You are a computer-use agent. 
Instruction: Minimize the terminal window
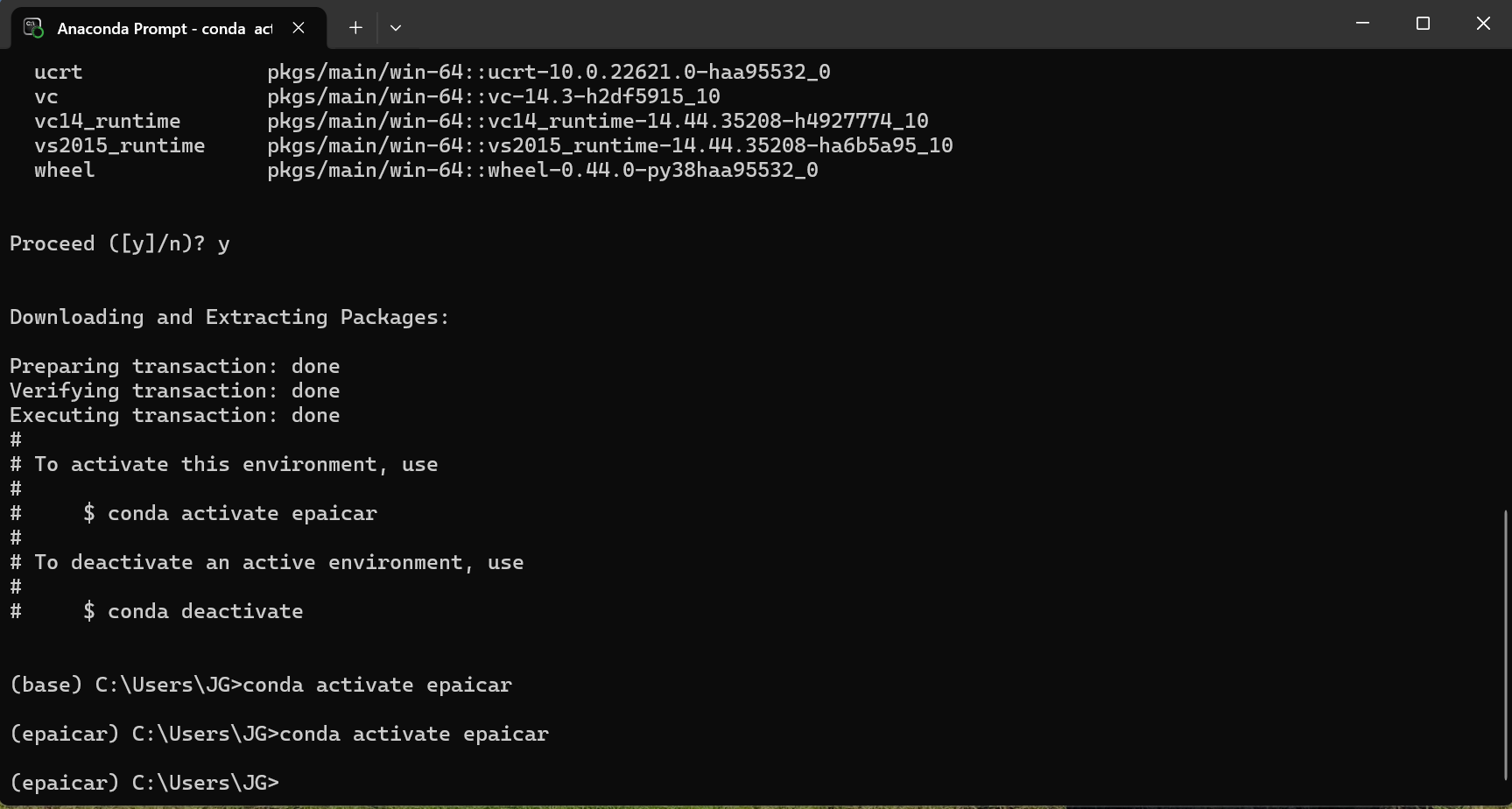pyautogui.click(x=1362, y=24)
